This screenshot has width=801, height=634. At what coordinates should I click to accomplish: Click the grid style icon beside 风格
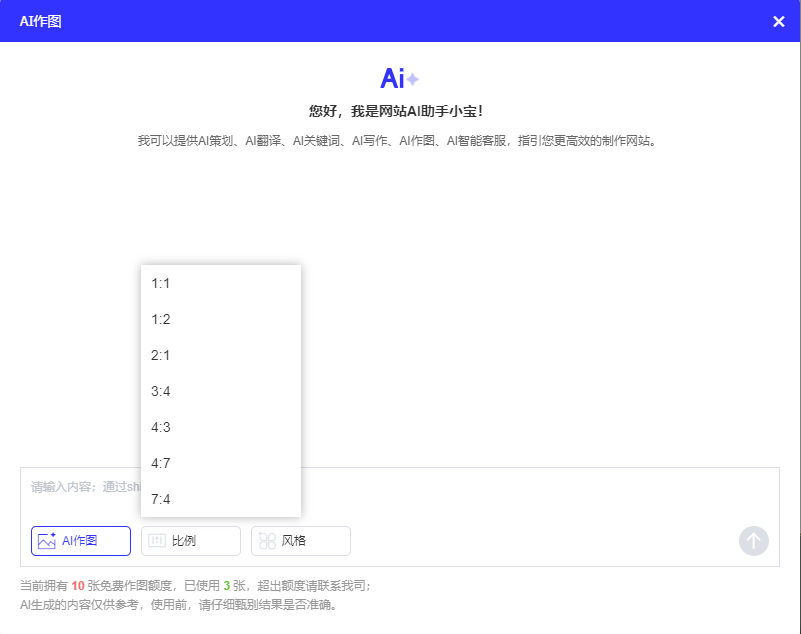tap(266, 540)
